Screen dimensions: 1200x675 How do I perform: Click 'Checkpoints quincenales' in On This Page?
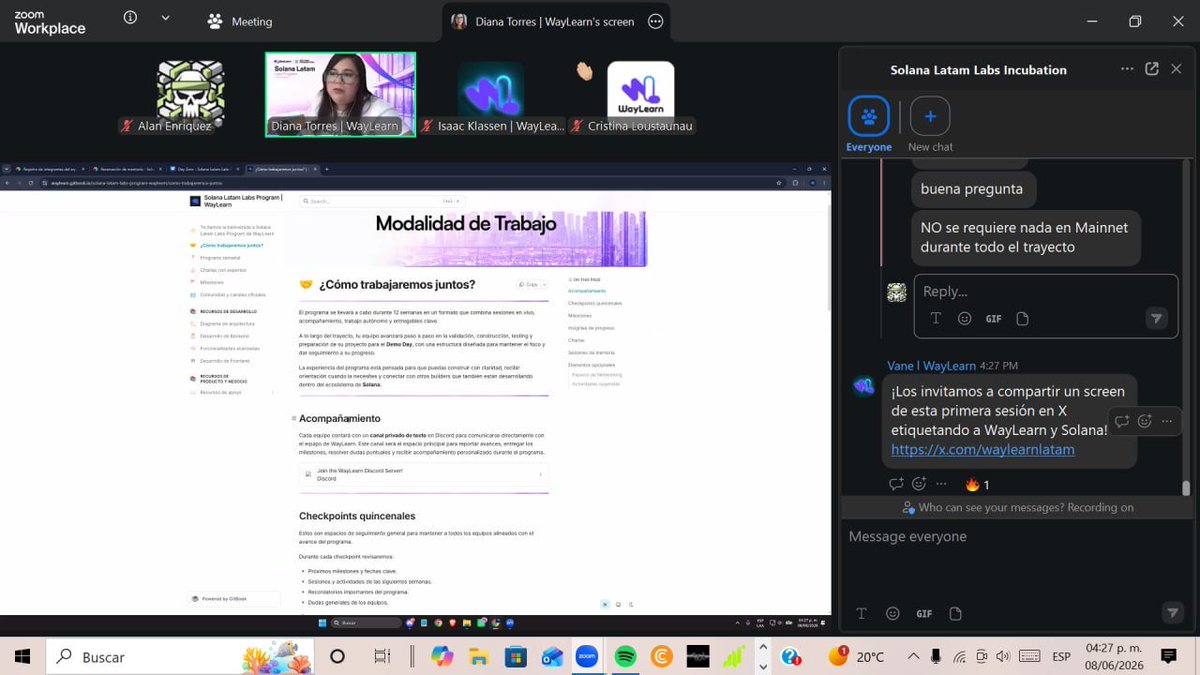click(595, 303)
